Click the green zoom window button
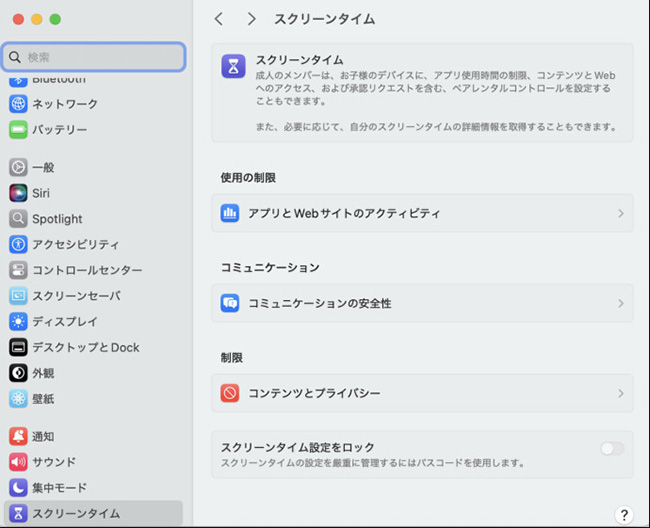Image resolution: width=650 pixels, height=528 pixels. click(55, 19)
